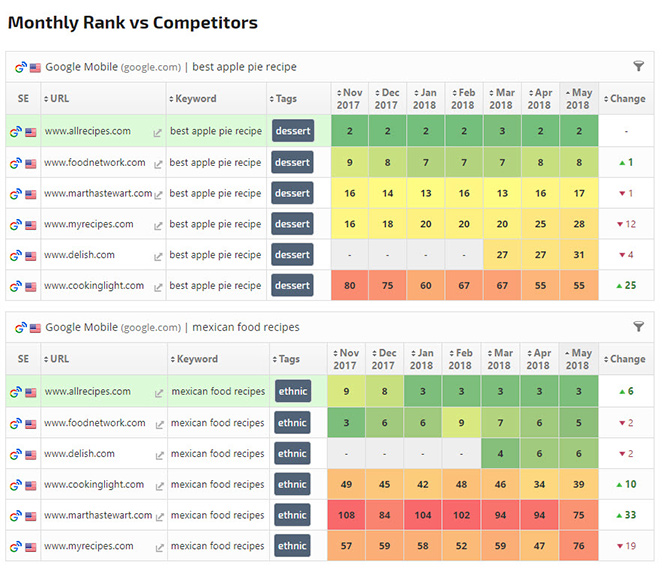Sort mexican food table by Tags column

[288, 359]
